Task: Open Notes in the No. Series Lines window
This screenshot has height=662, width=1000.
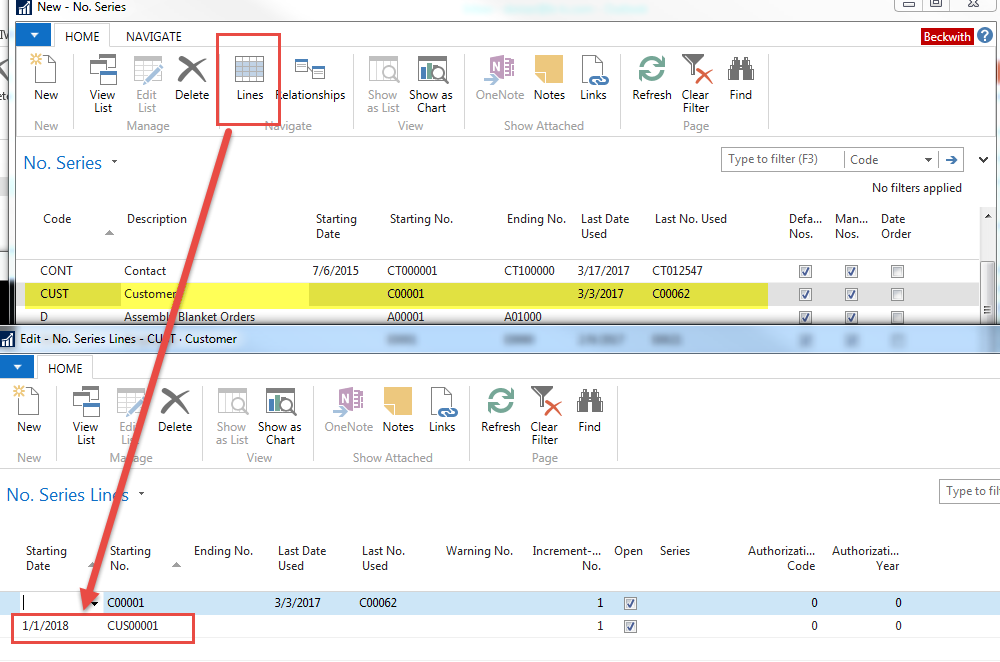Action: click(x=398, y=410)
